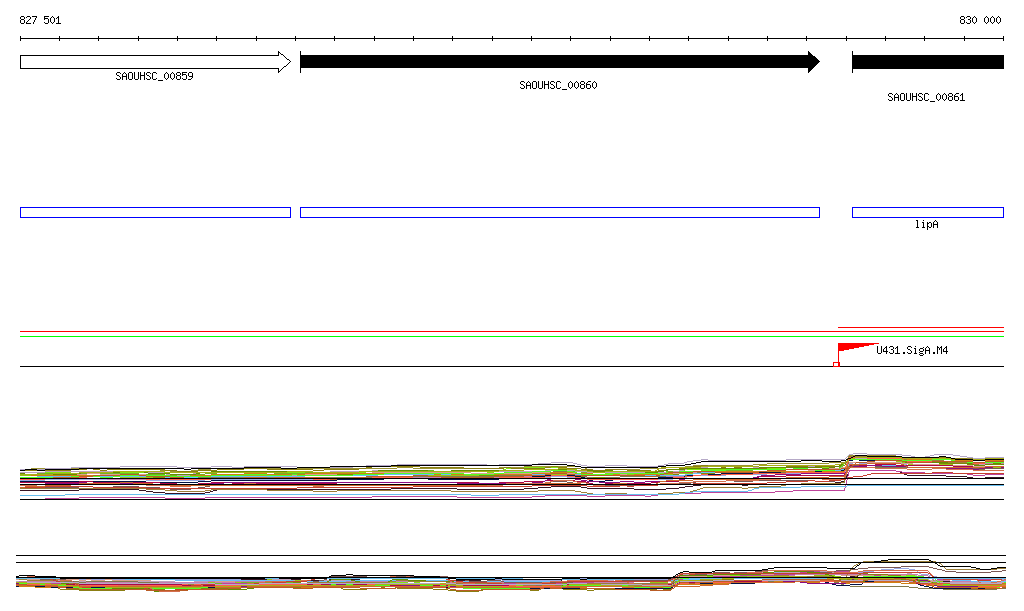
Task: Click the lipA gene name label
Action: pos(927,225)
